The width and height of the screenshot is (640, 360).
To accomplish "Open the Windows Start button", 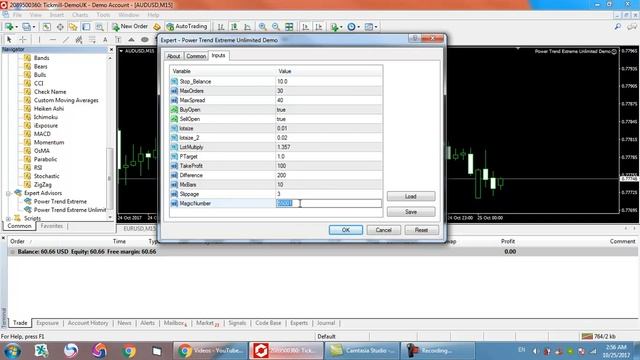I will tap(12, 351).
